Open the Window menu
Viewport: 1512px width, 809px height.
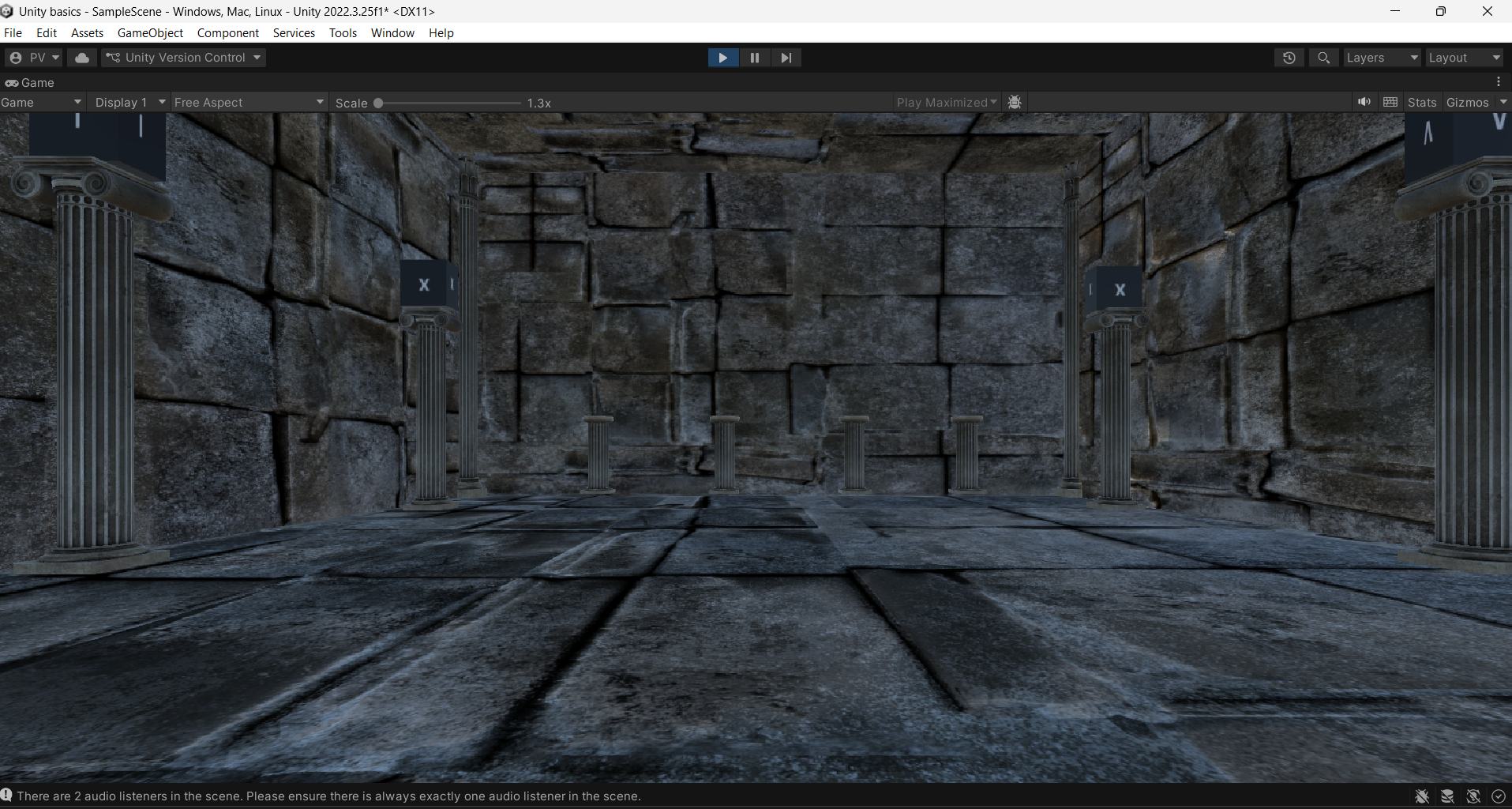pyautogui.click(x=392, y=33)
